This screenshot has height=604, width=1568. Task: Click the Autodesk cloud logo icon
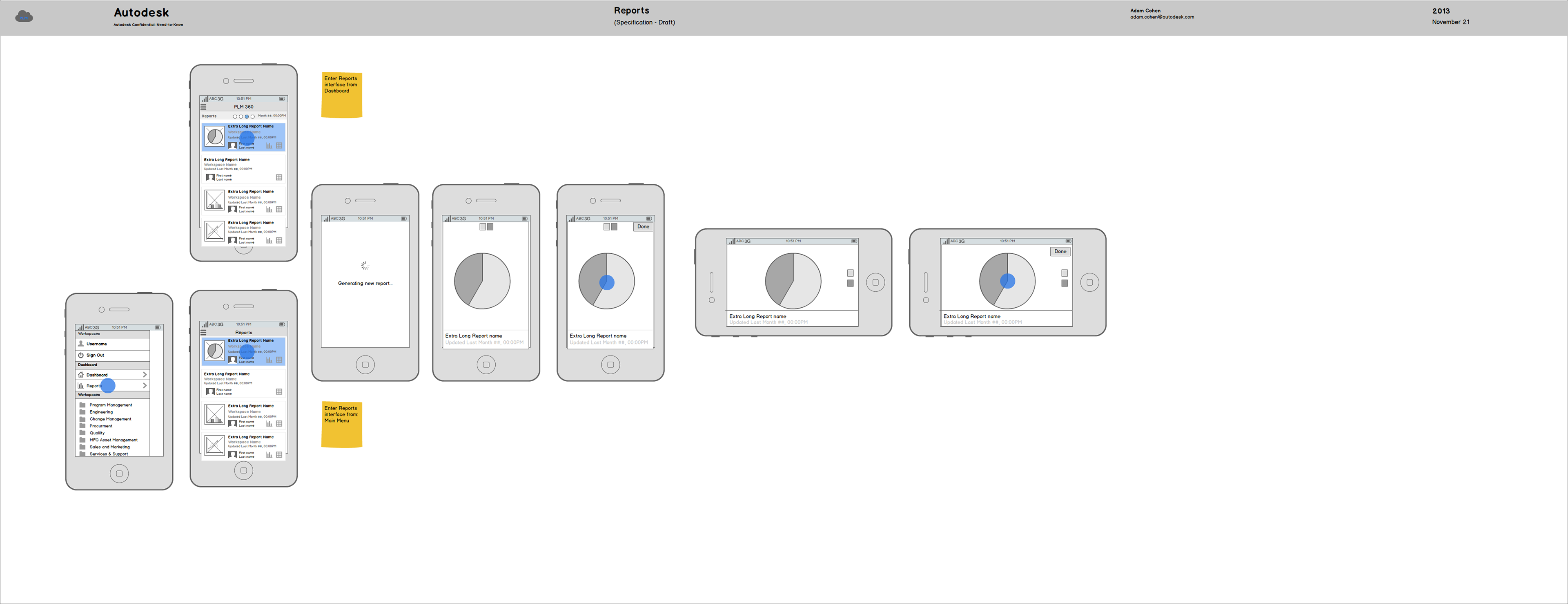pyautogui.click(x=24, y=16)
